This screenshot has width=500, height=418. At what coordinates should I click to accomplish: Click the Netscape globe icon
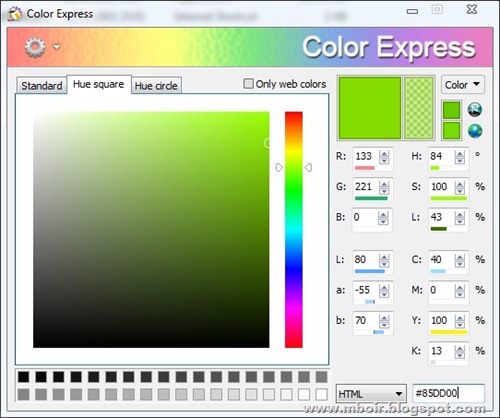click(x=475, y=109)
